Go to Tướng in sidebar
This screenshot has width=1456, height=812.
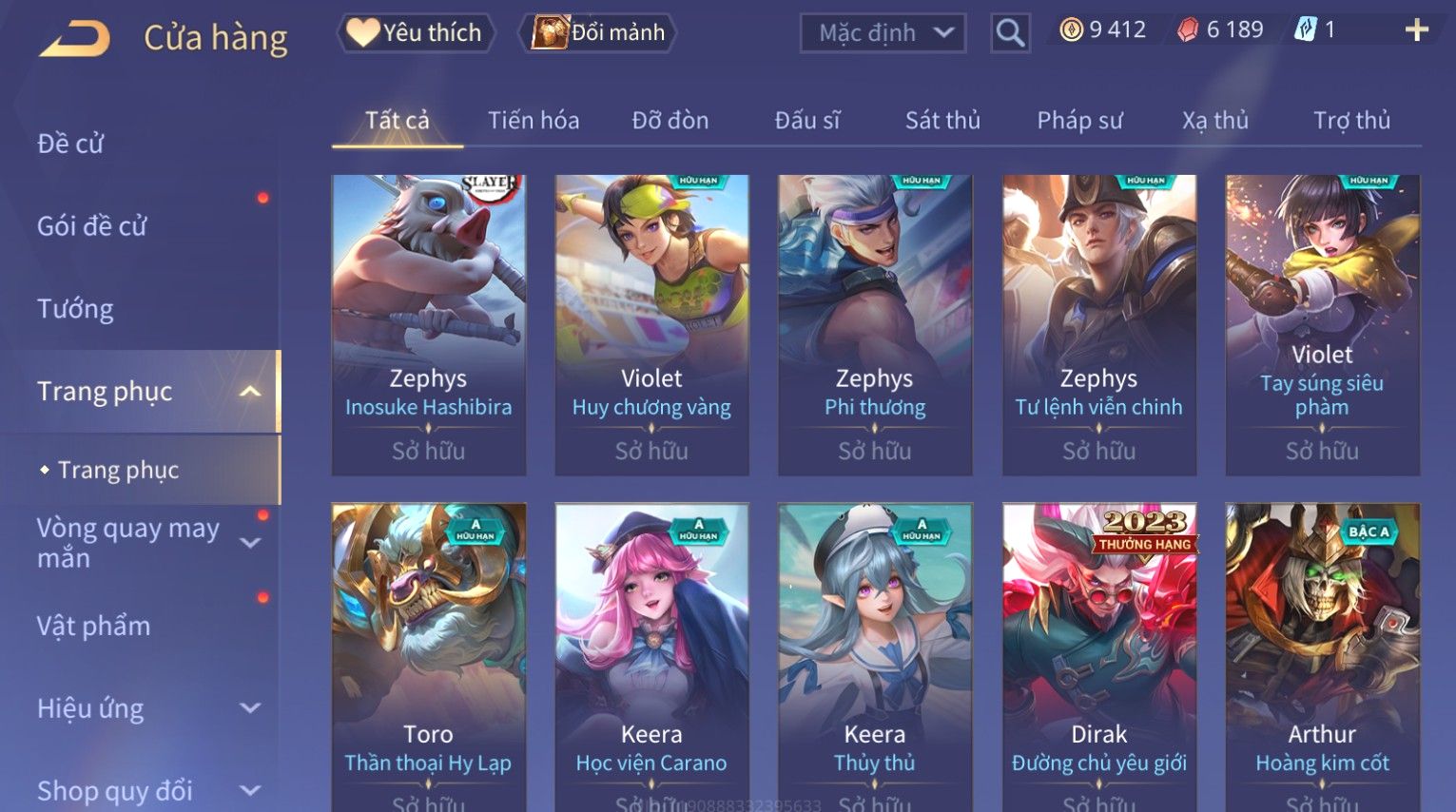point(75,309)
